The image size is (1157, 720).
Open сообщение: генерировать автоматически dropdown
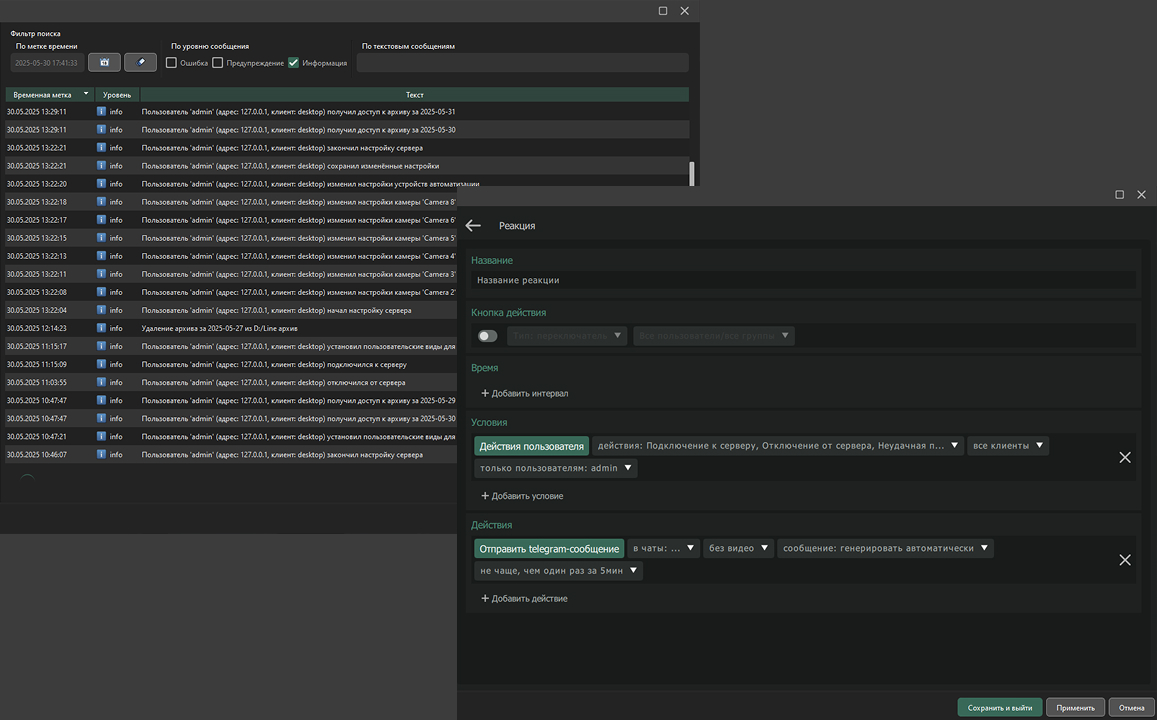[885, 548]
